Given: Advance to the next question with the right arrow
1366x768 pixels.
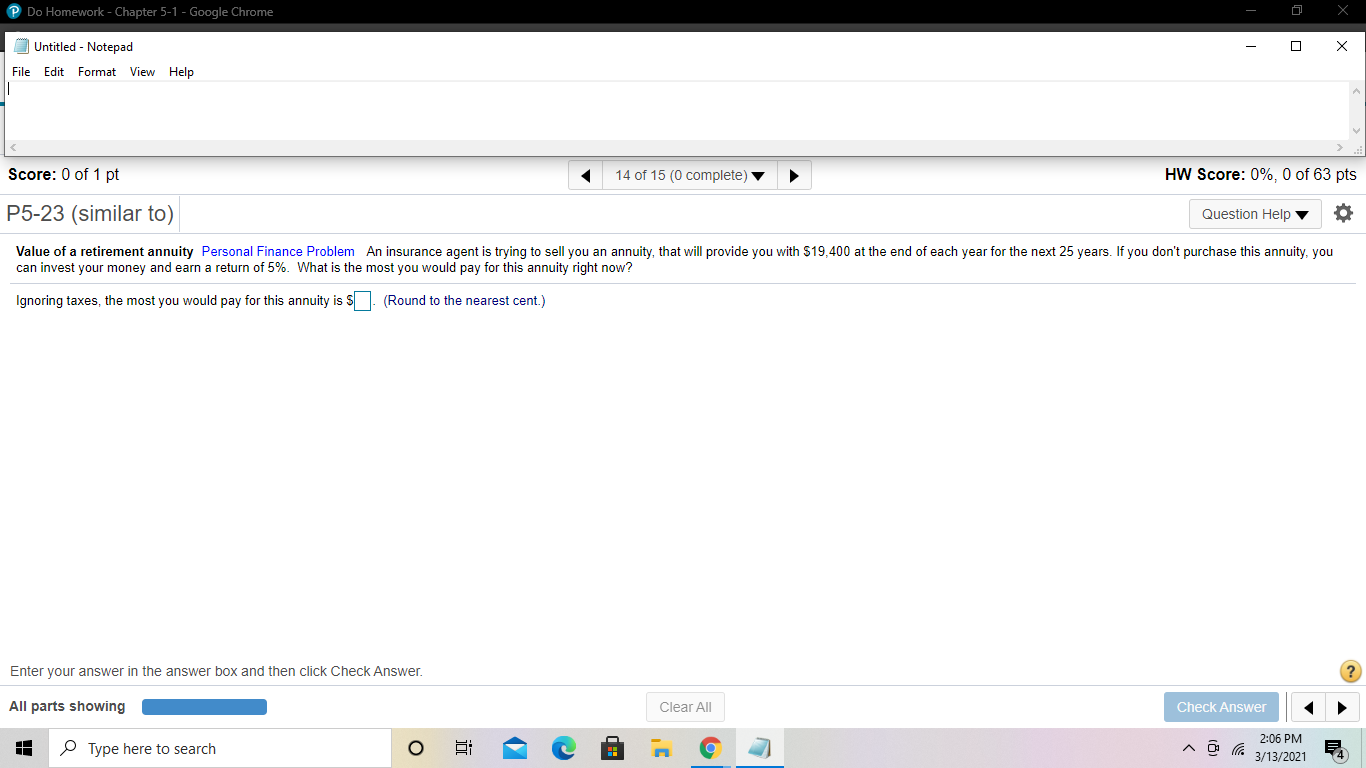Looking at the screenshot, I should [794, 175].
